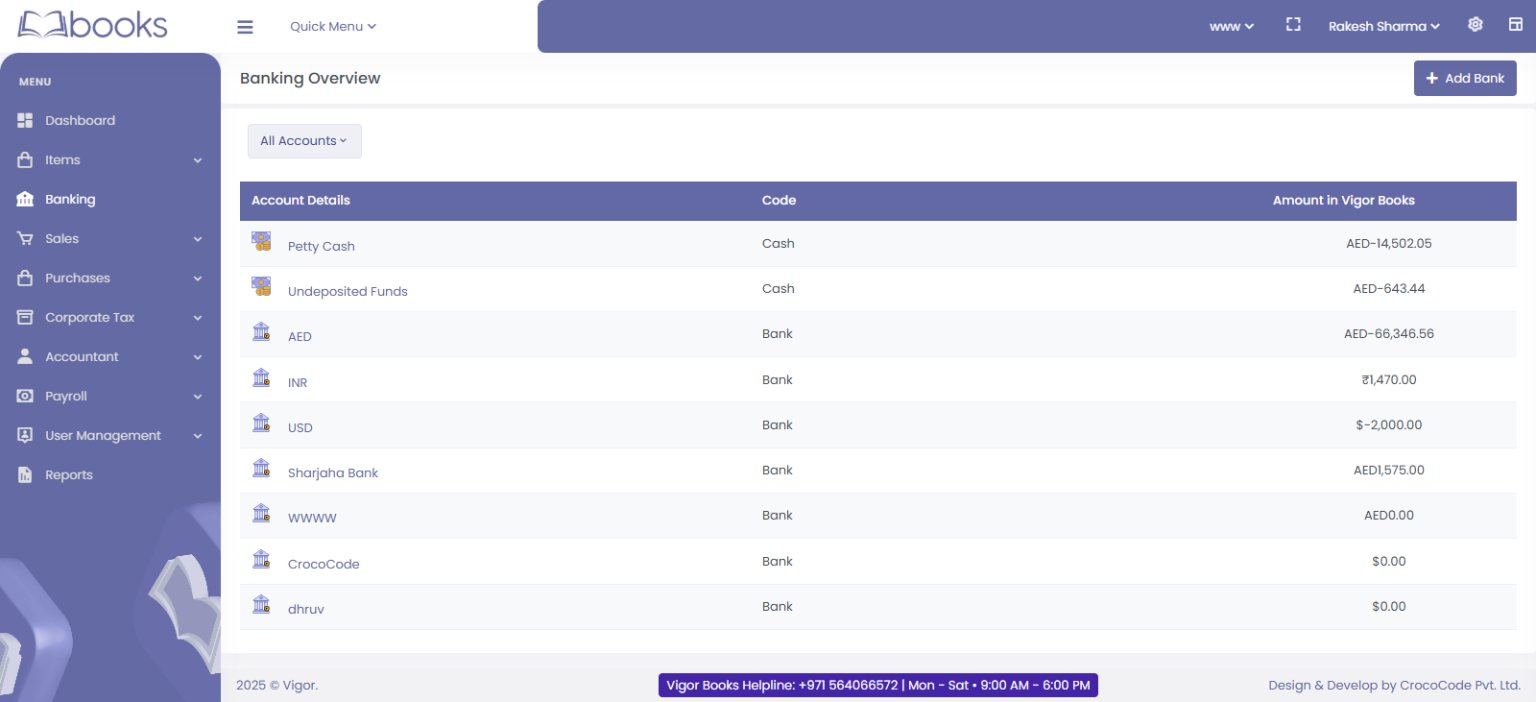Screen dimensions: 1536x702
Task: Open the Petty Cash account link
Action: click(321, 246)
